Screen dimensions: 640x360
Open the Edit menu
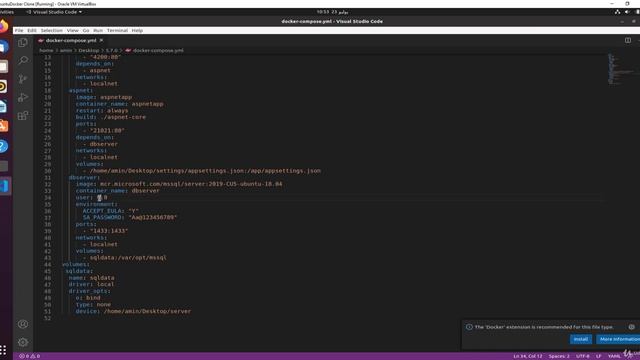tap(32, 31)
